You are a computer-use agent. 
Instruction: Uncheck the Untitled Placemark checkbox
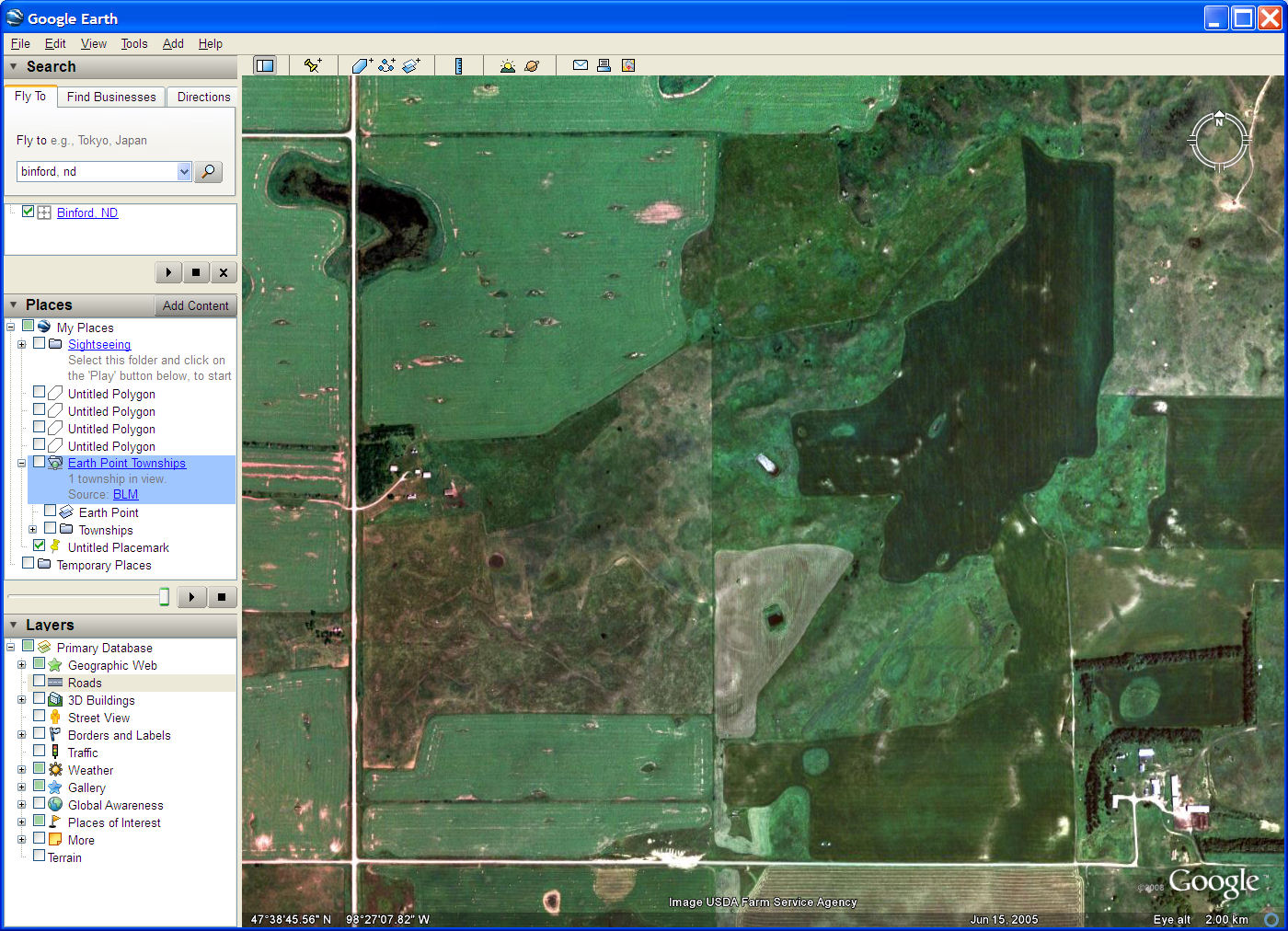40,546
